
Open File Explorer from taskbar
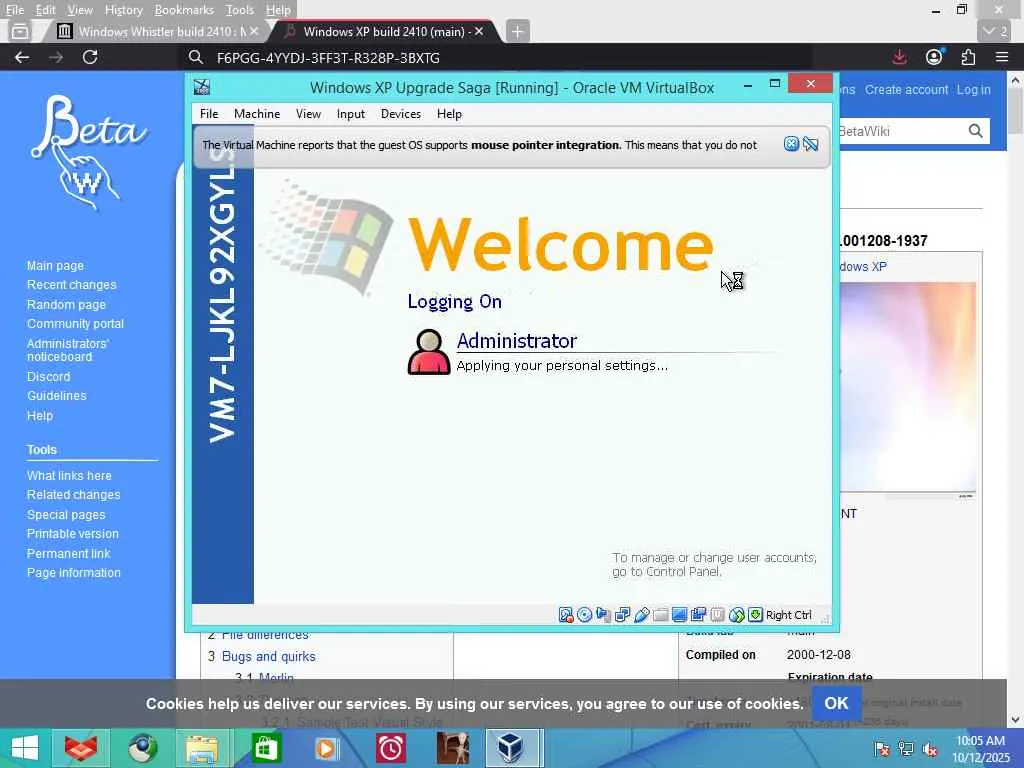tap(202, 748)
